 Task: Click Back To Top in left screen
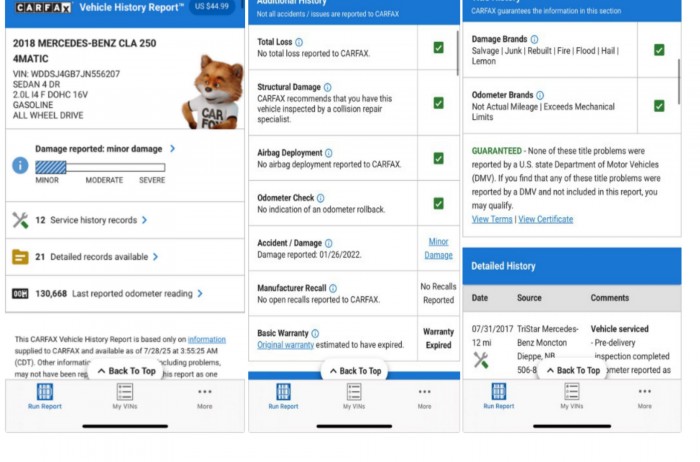coord(126,371)
